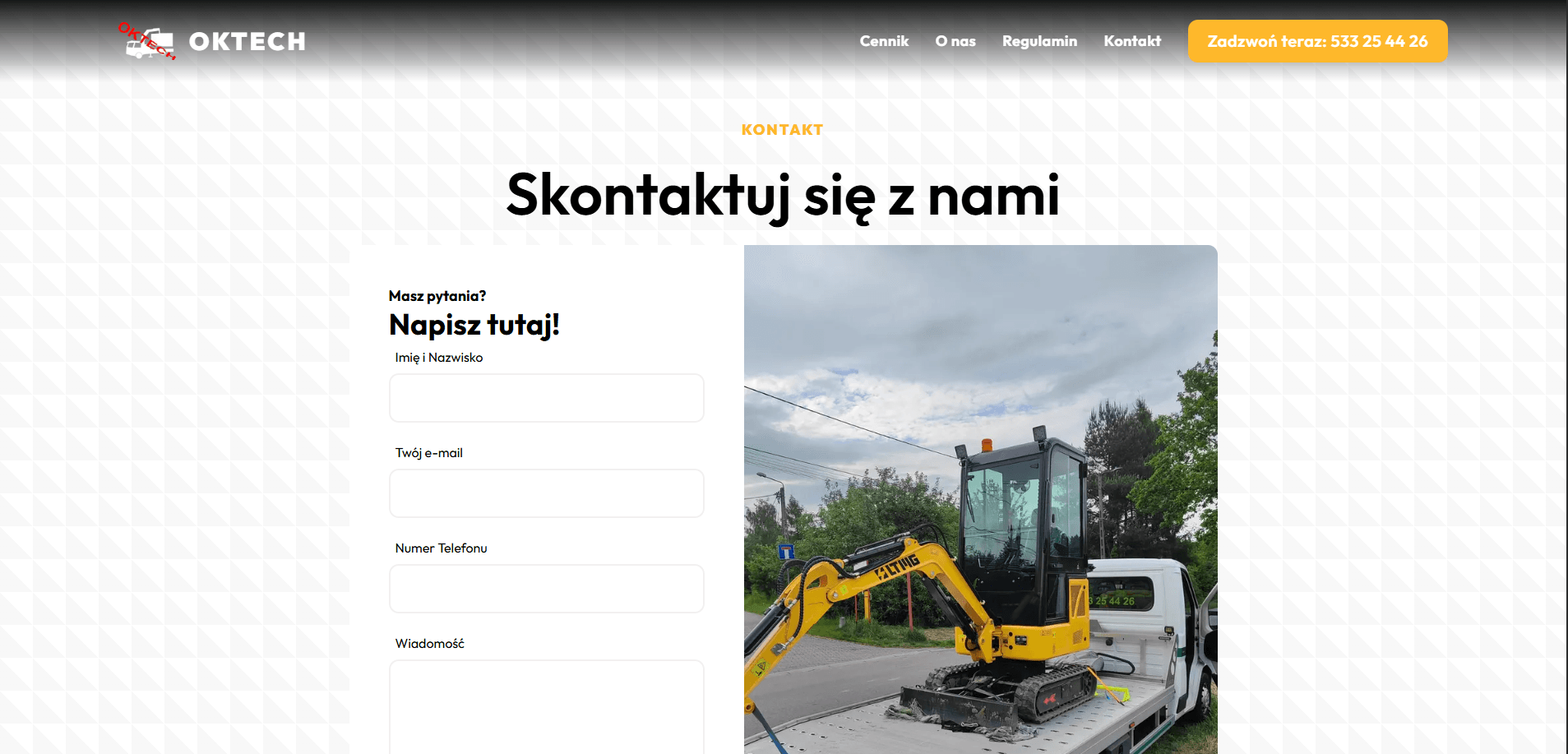Click the Wiadomość message text area
The image size is (1568, 754).
(x=546, y=707)
